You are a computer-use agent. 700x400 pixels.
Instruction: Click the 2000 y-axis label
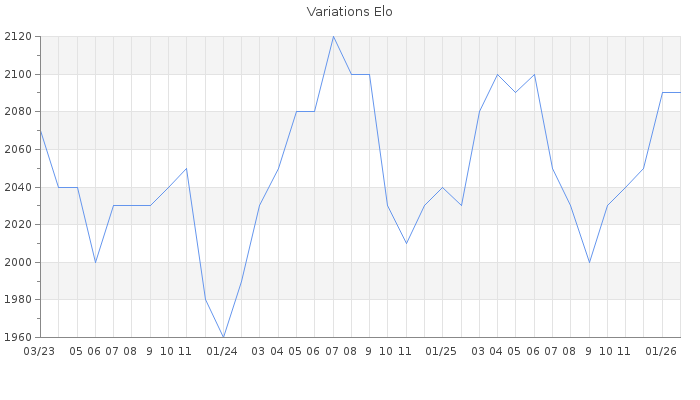(17, 262)
